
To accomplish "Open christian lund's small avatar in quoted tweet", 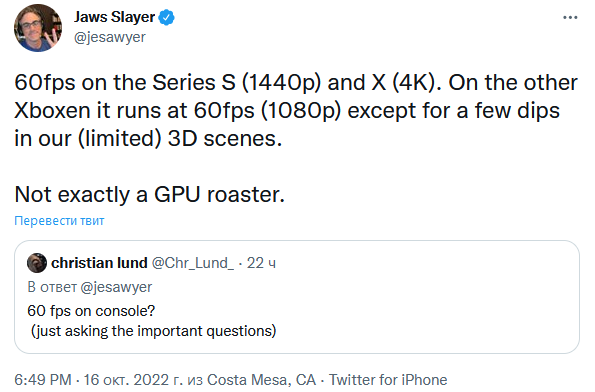I will (x=37, y=263).
